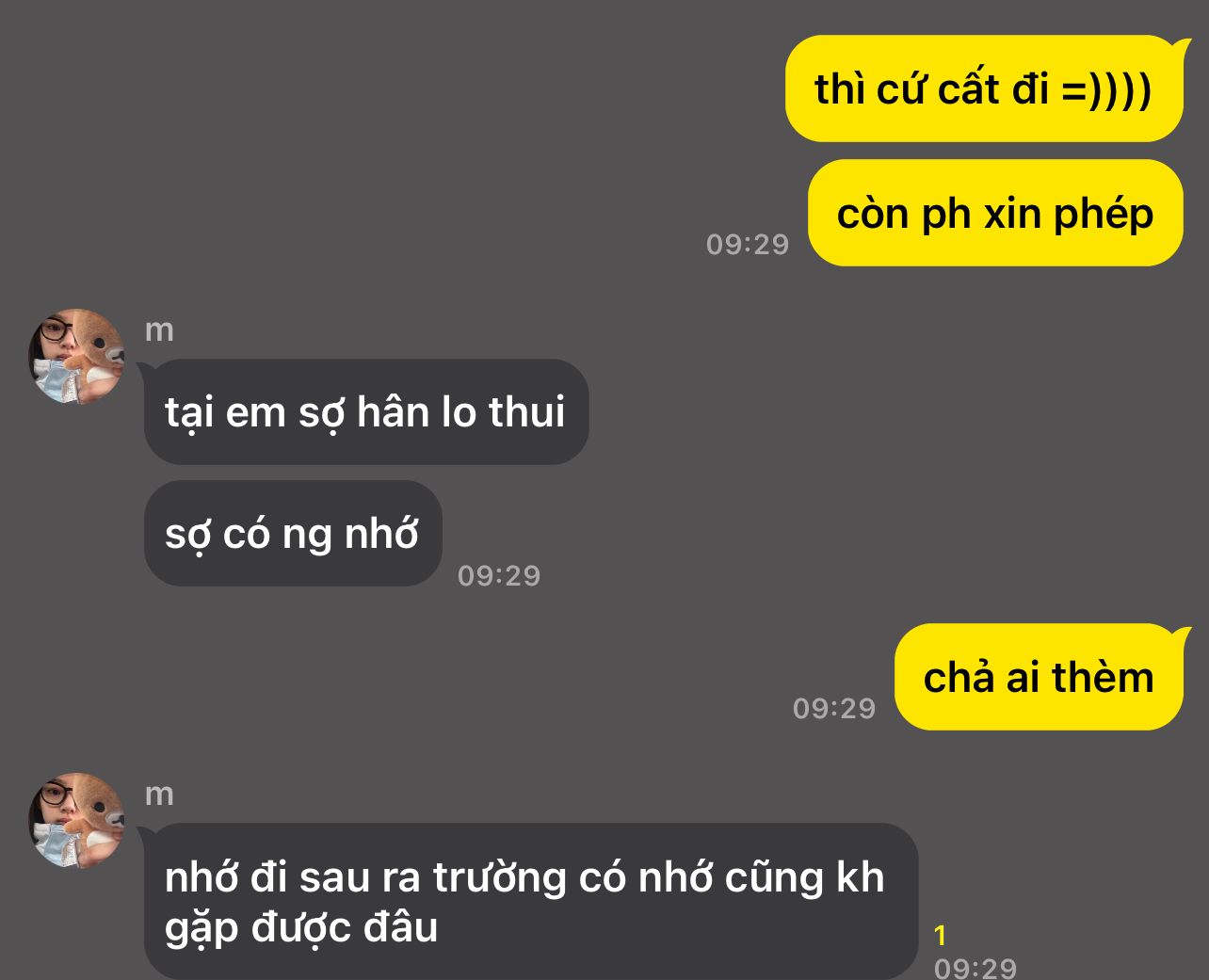Tap the word "phép" in the second yellow bubble

coord(1104,216)
